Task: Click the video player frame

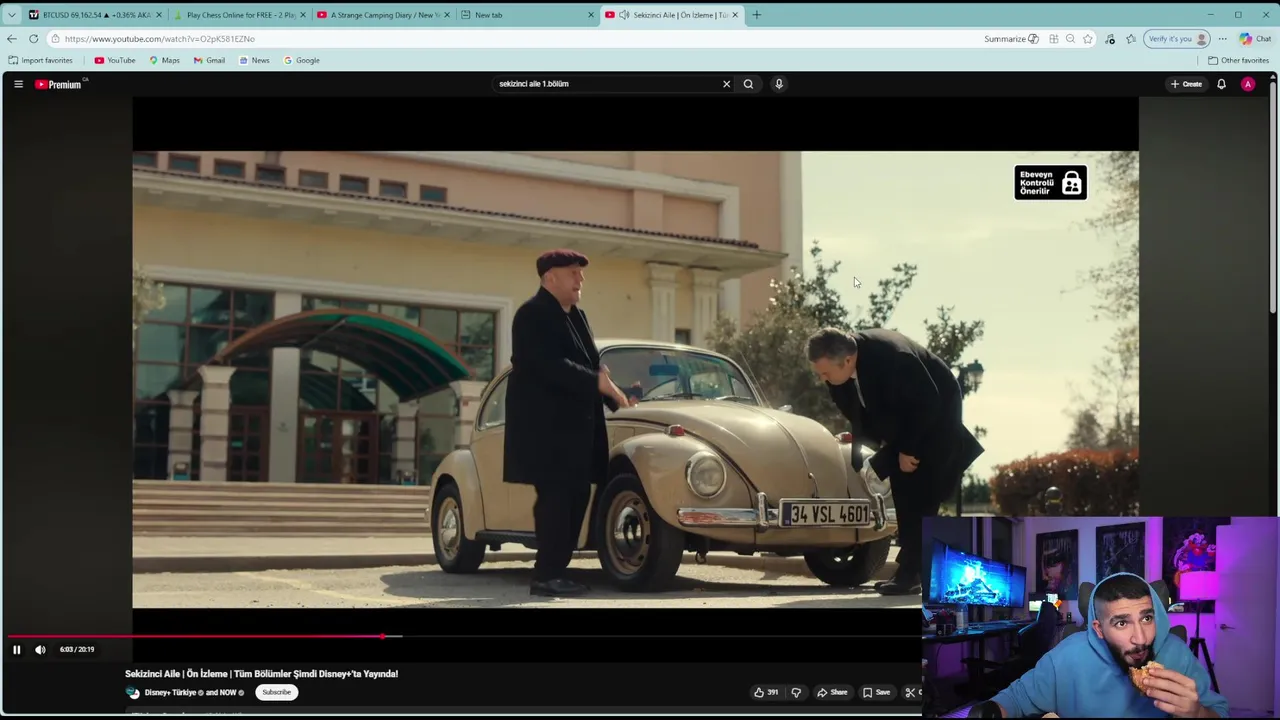Action: [x=635, y=380]
